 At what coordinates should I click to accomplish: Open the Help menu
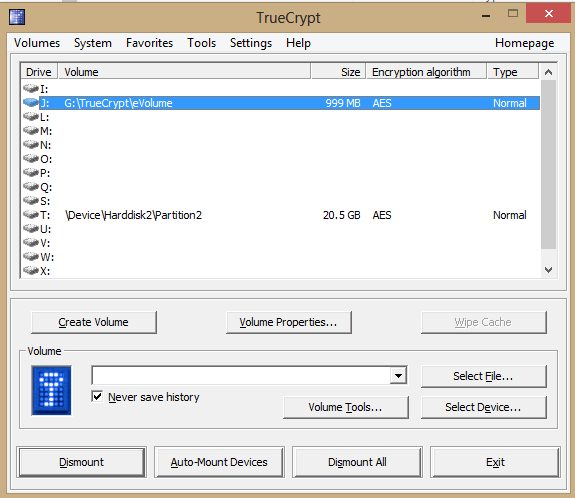pyautogui.click(x=298, y=43)
